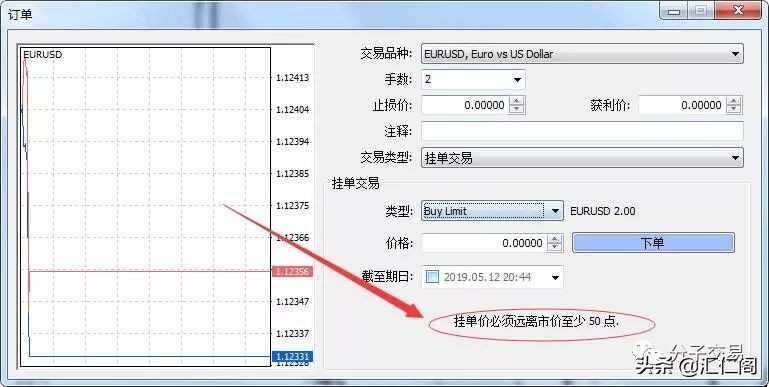Click the 获利价 take profit field
The height and width of the screenshot is (387, 769).
point(682,105)
